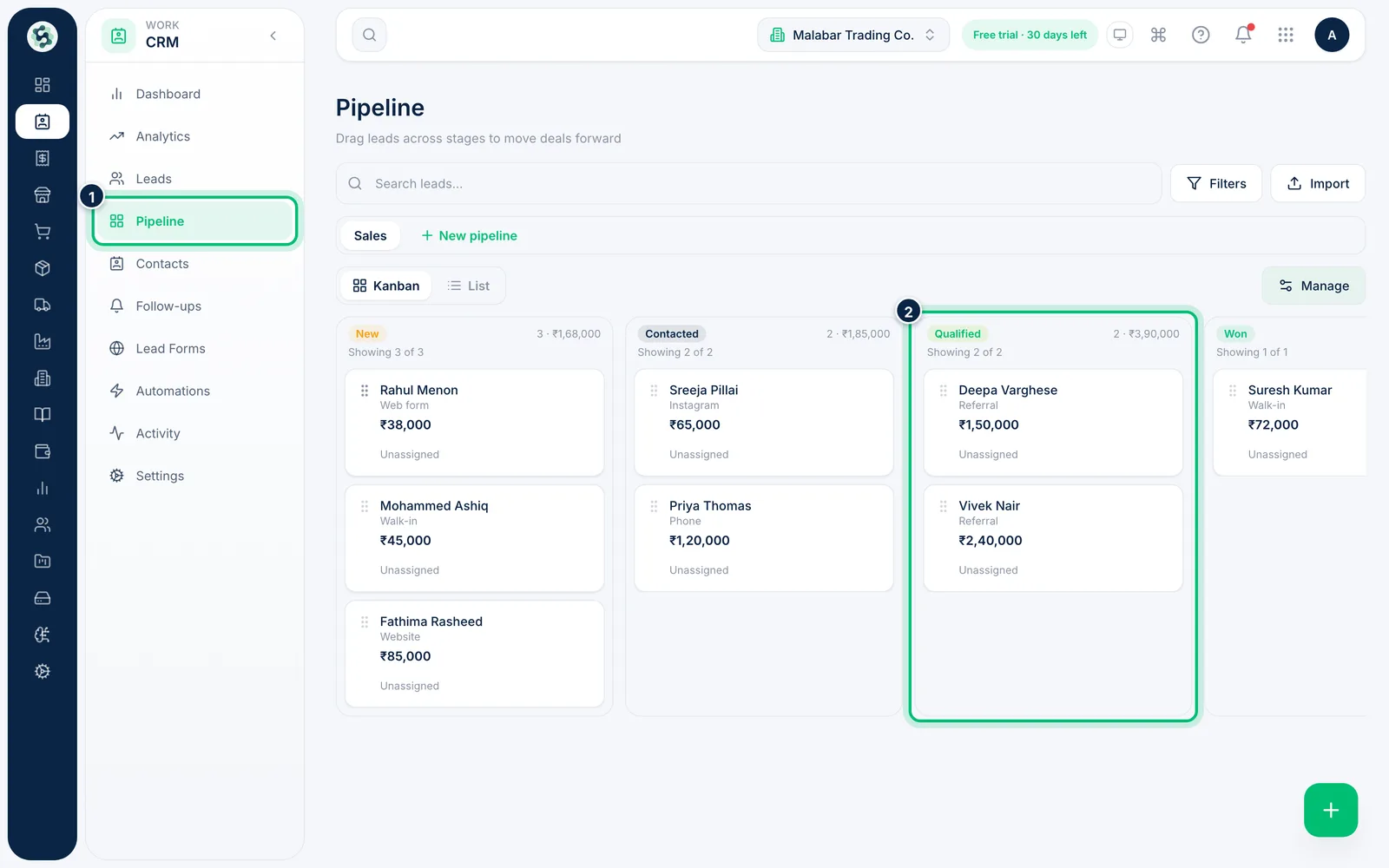This screenshot has width=1389, height=868.
Task: Select the Sales pipeline tab
Action: coord(370,235)
